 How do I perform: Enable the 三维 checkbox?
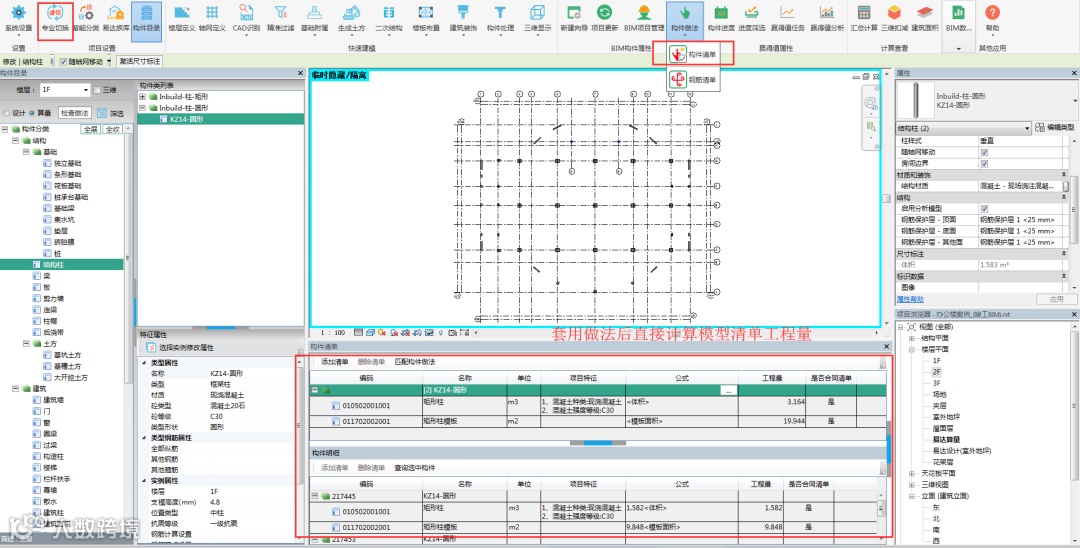click(97, 90)
